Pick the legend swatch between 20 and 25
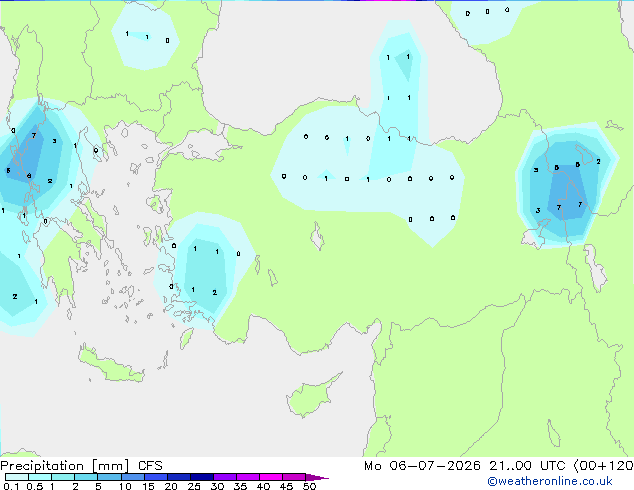This screenshot has height=490, width=634. [x=178, y=477]
